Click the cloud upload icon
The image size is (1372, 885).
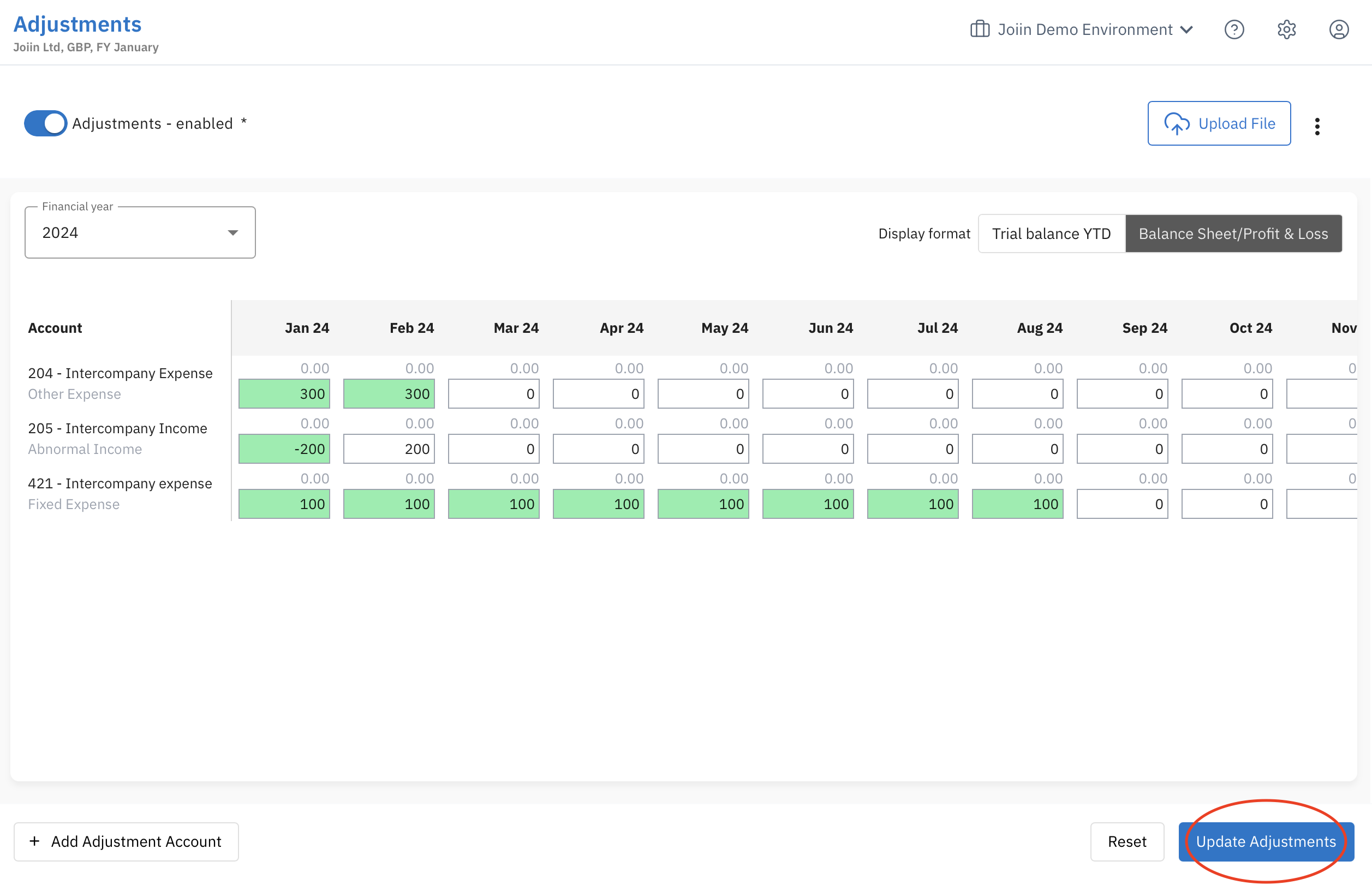coord(1176,123)
